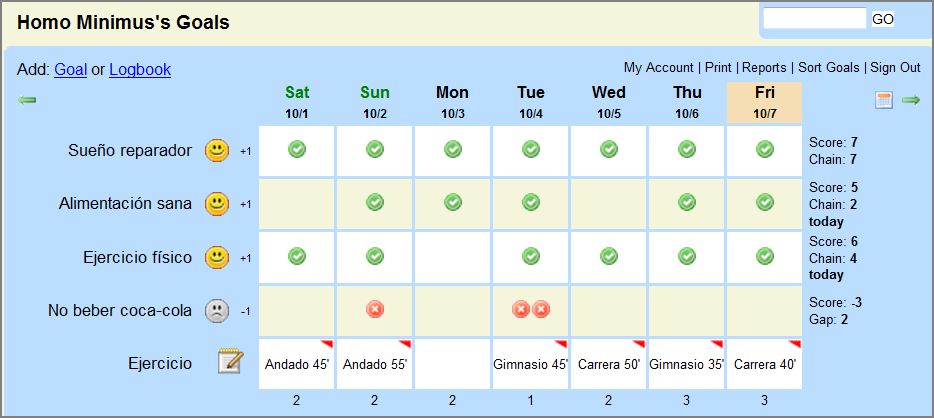Toggle Alimentación sana check for Sunday 10/2

(x=375, y=203)
